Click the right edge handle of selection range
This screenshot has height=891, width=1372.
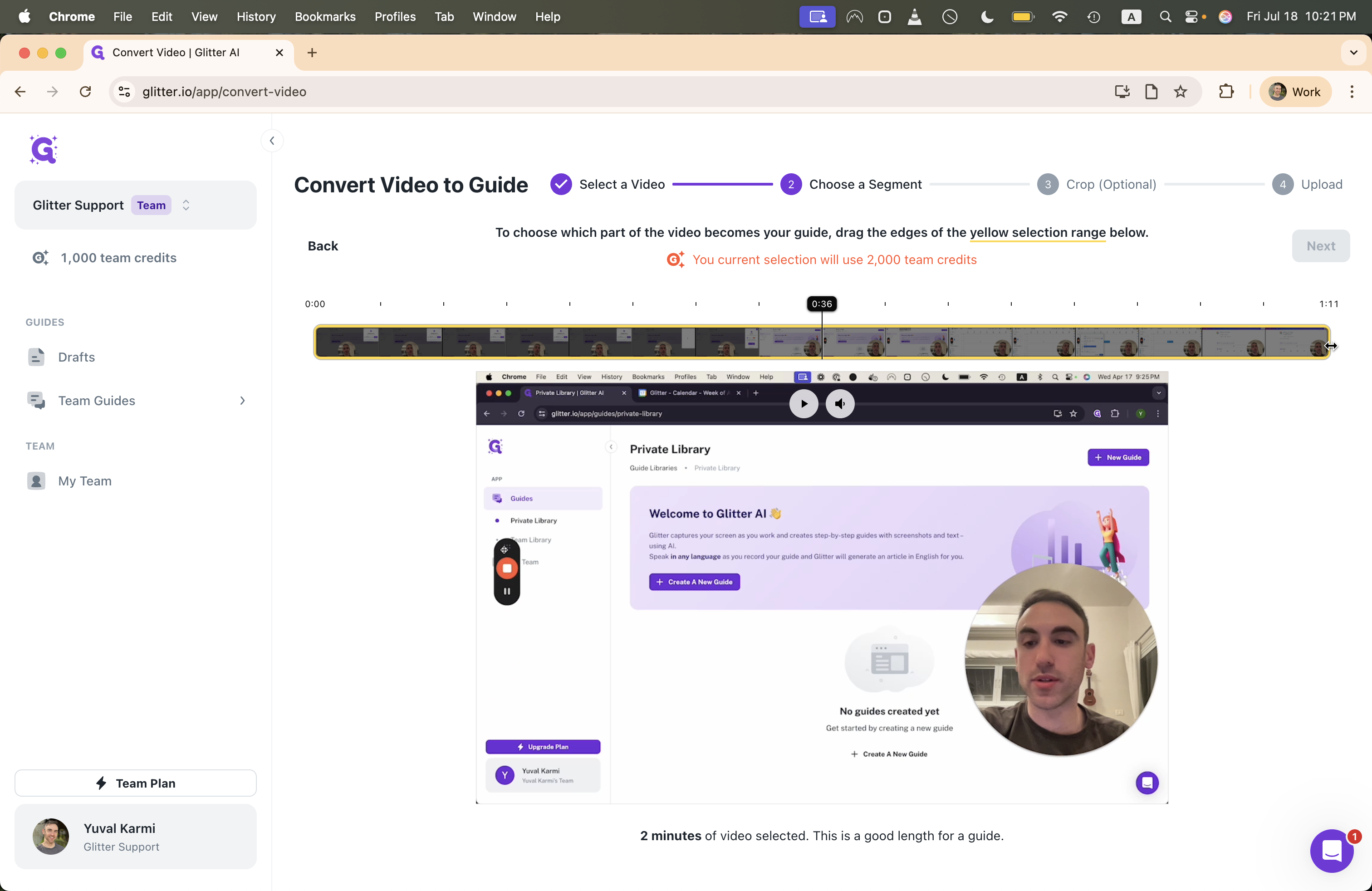1329,343
